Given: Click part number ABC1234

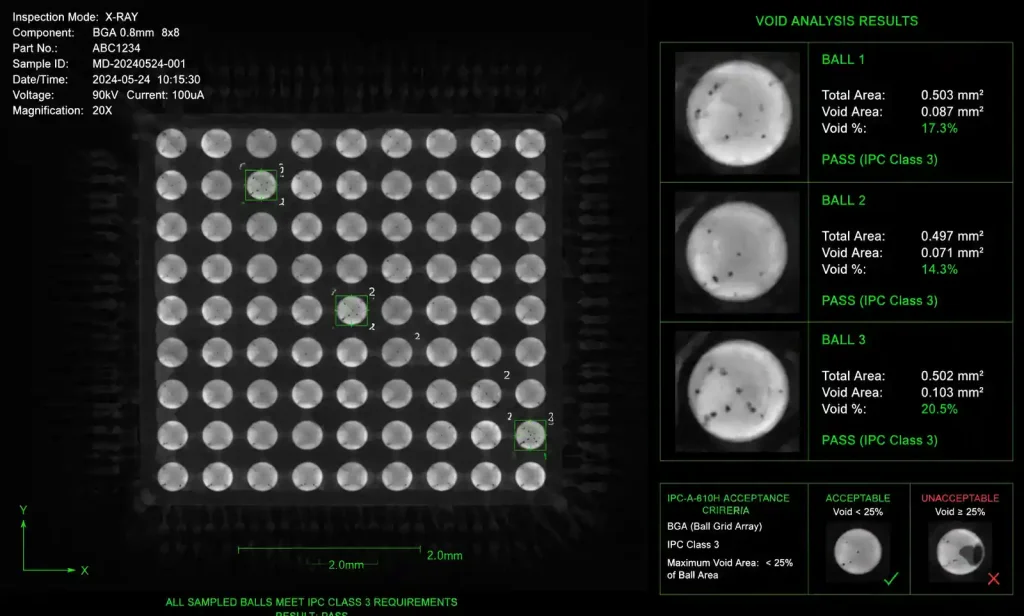Looking at the screenshot, I should tap(116, 48).
